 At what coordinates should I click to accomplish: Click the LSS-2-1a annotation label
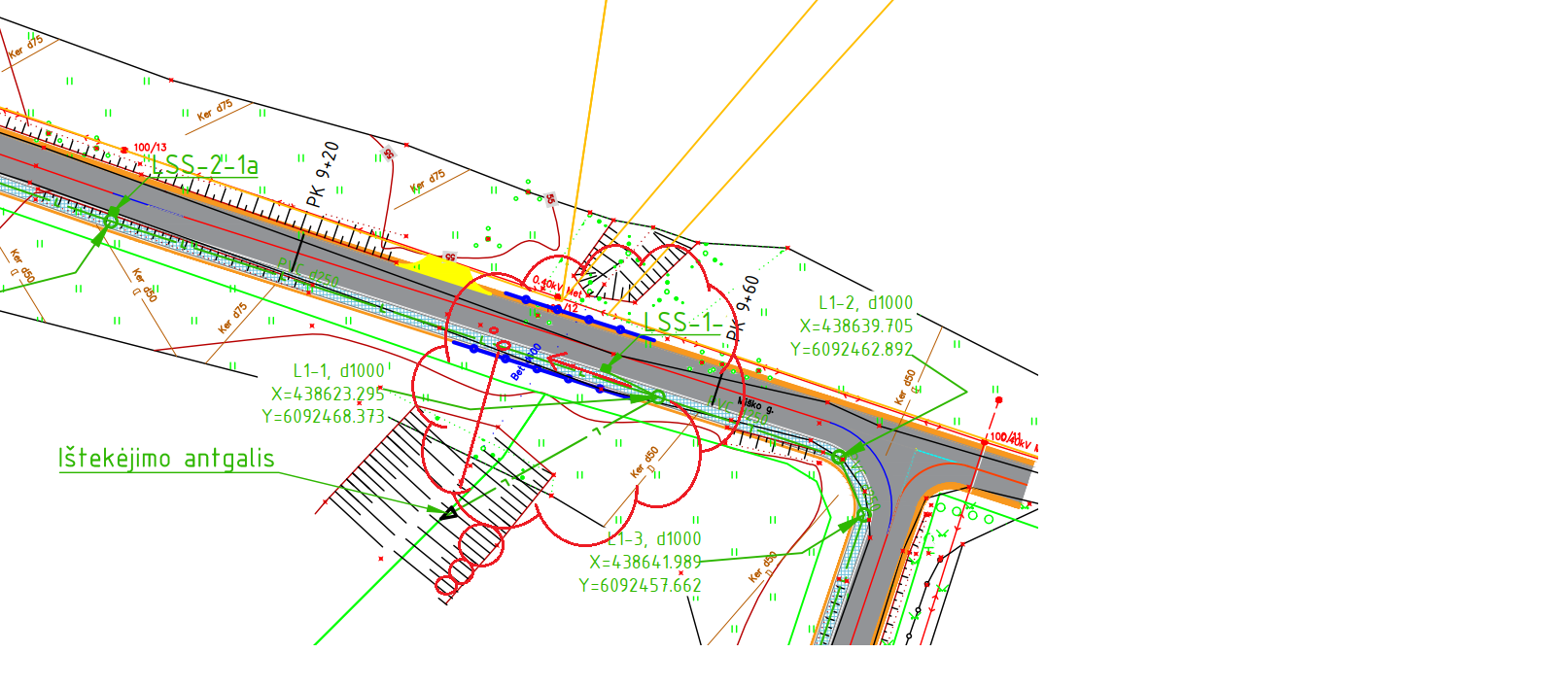coord(204,165)
